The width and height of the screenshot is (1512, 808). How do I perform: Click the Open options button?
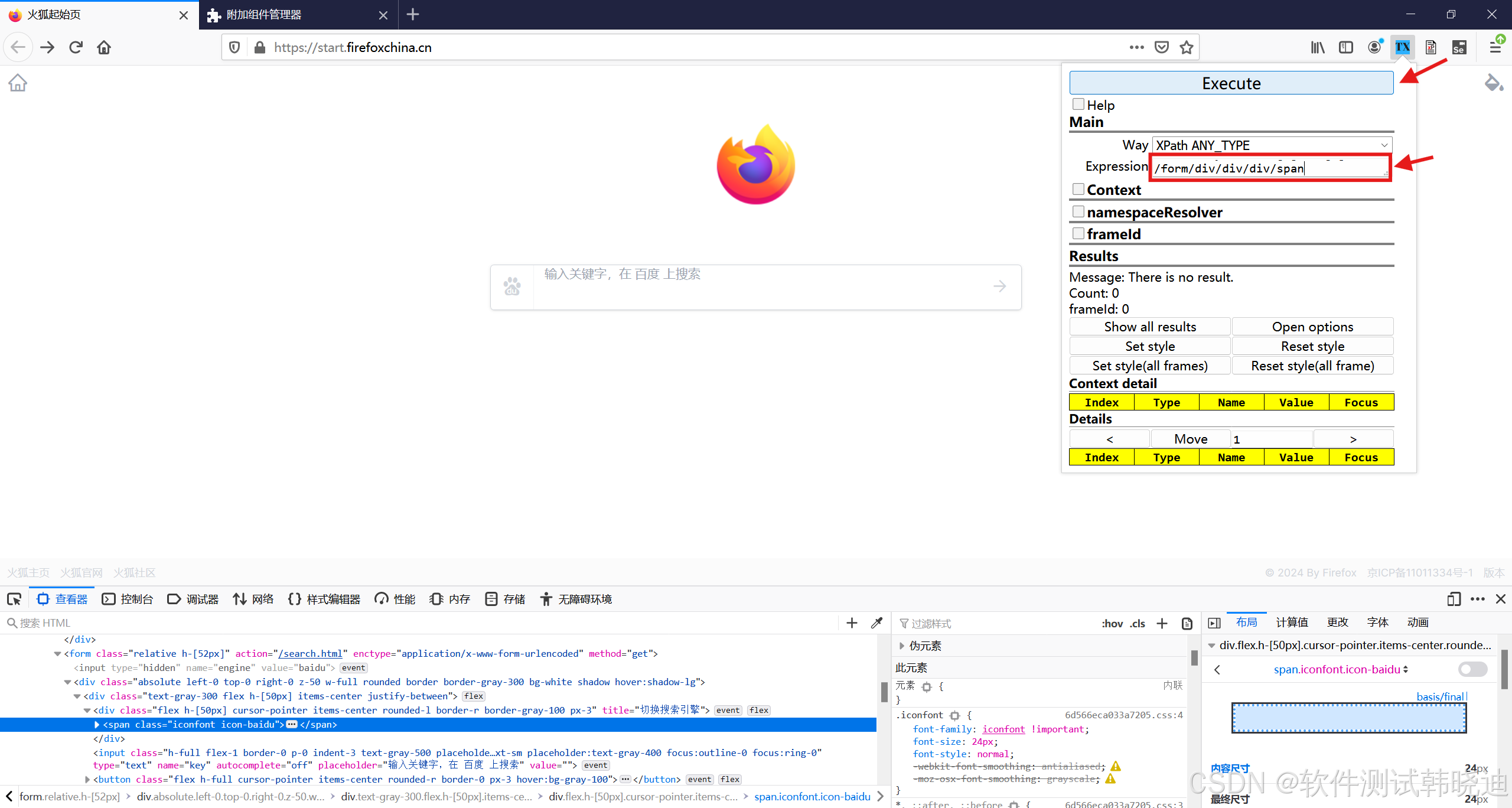tap(1312, 327)
